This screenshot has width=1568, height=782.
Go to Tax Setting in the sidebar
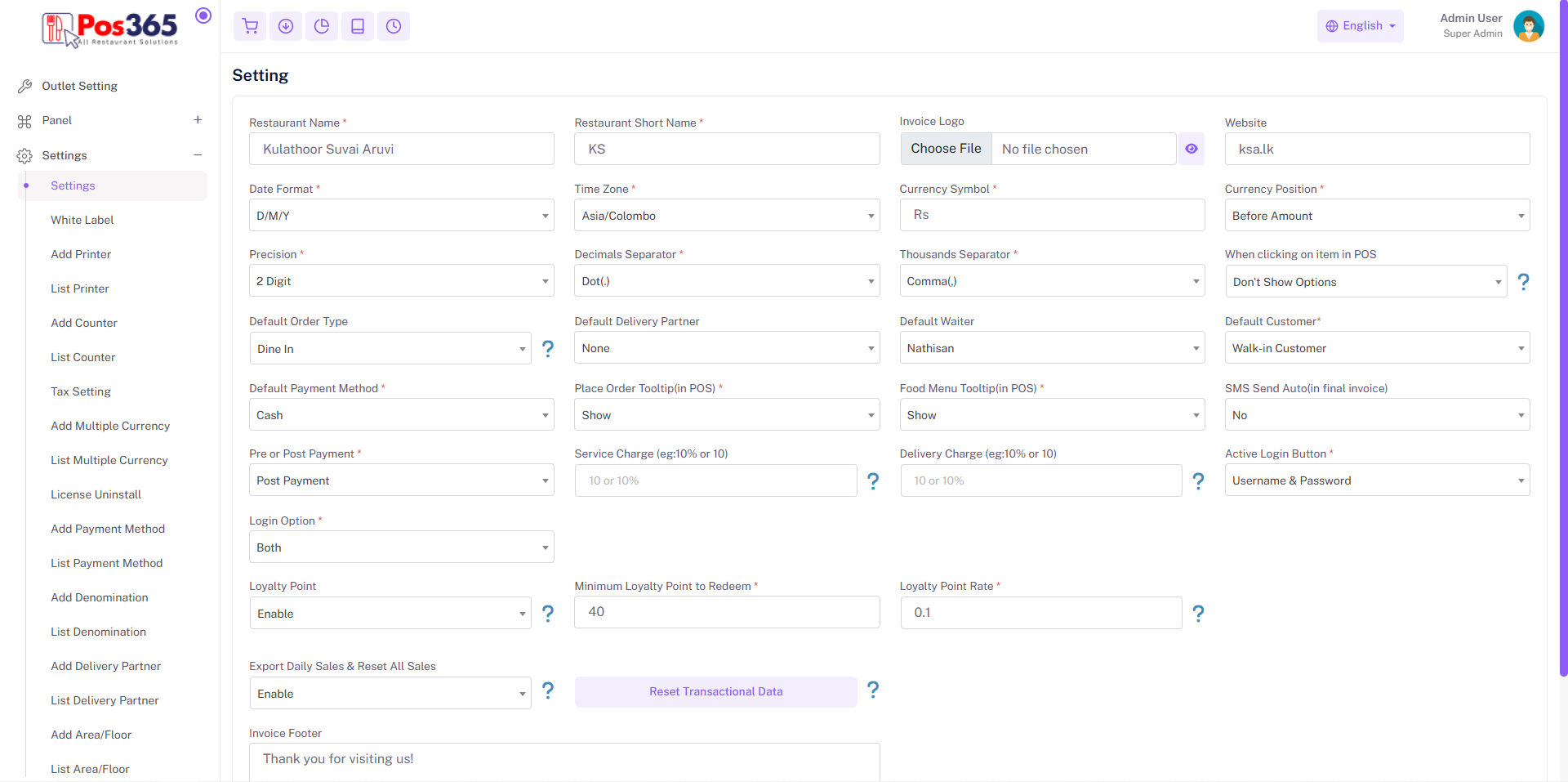click(81, 391)
